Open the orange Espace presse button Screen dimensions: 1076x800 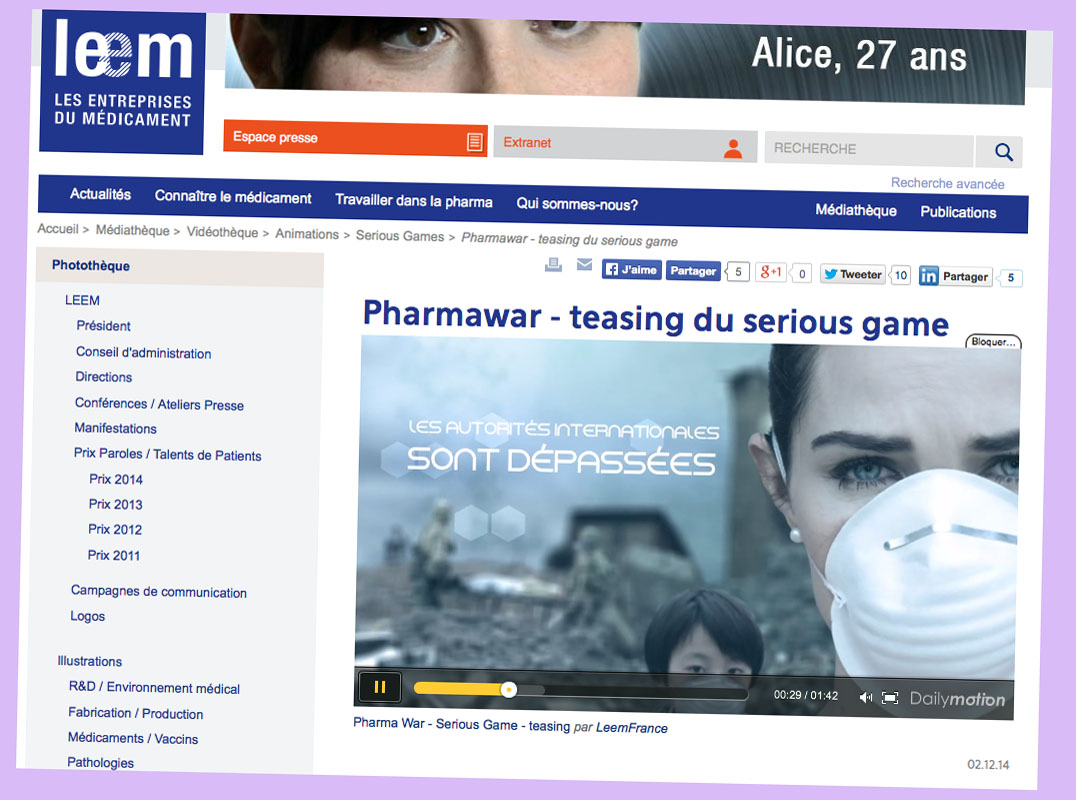(354, 139)
